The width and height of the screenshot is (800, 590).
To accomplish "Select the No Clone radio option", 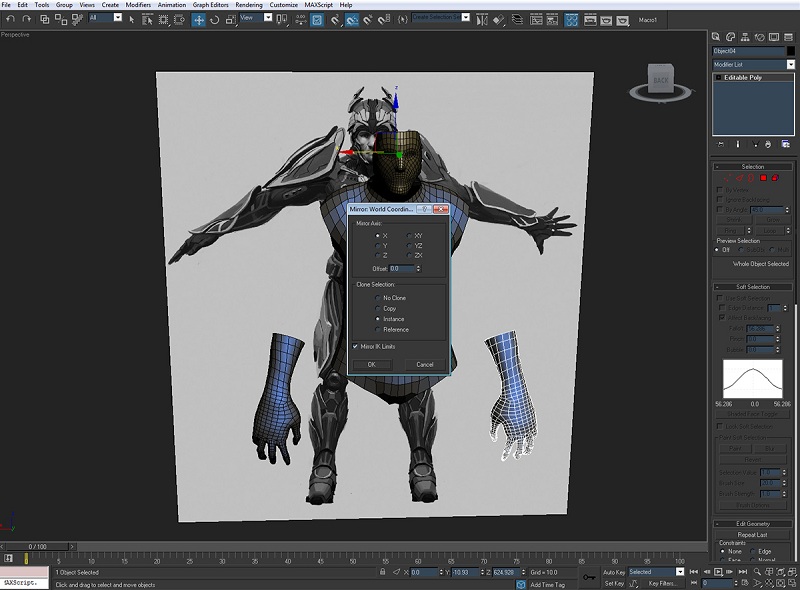I will 377,298.
